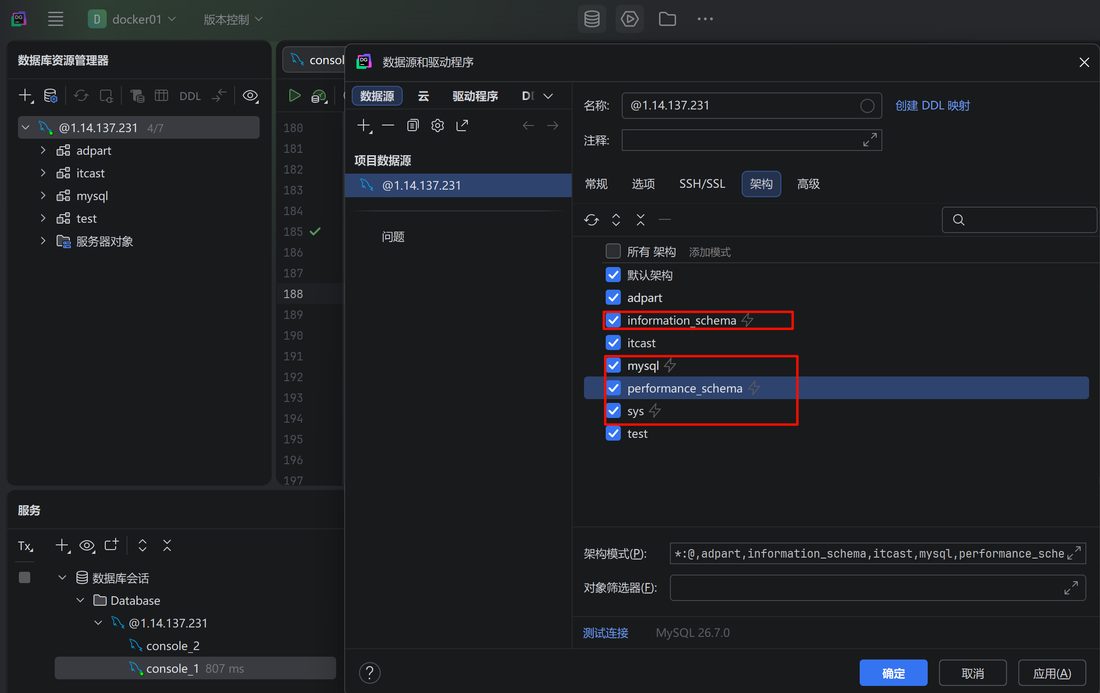Open the Cloud (云) tab
Screen dimensions: 1100x693
point(423,96)
